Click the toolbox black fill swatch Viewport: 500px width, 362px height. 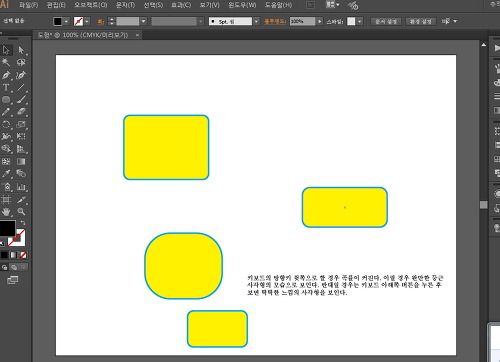click(7, 228)
